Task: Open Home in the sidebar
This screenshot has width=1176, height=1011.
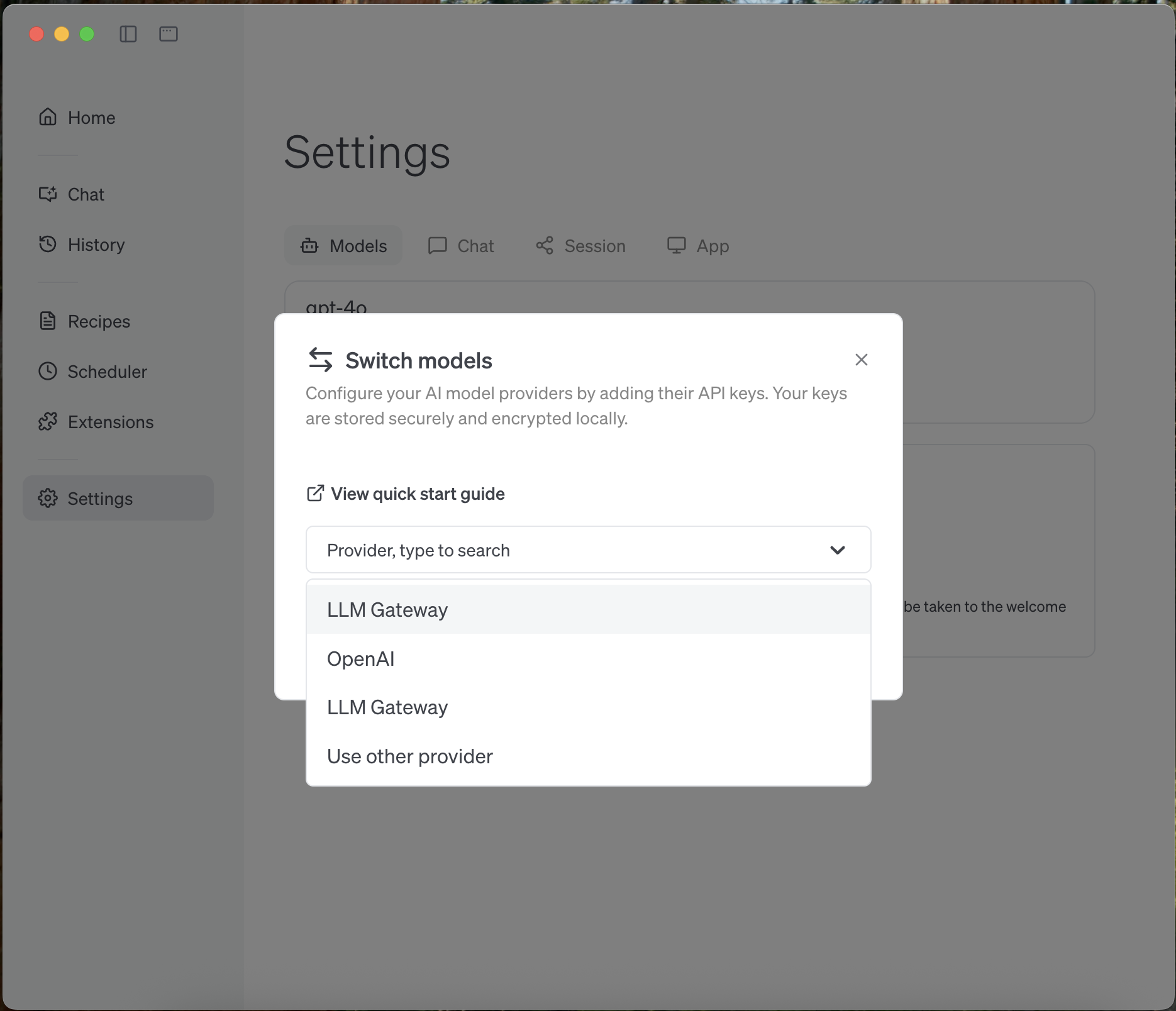Action: [x=118, y=118]
